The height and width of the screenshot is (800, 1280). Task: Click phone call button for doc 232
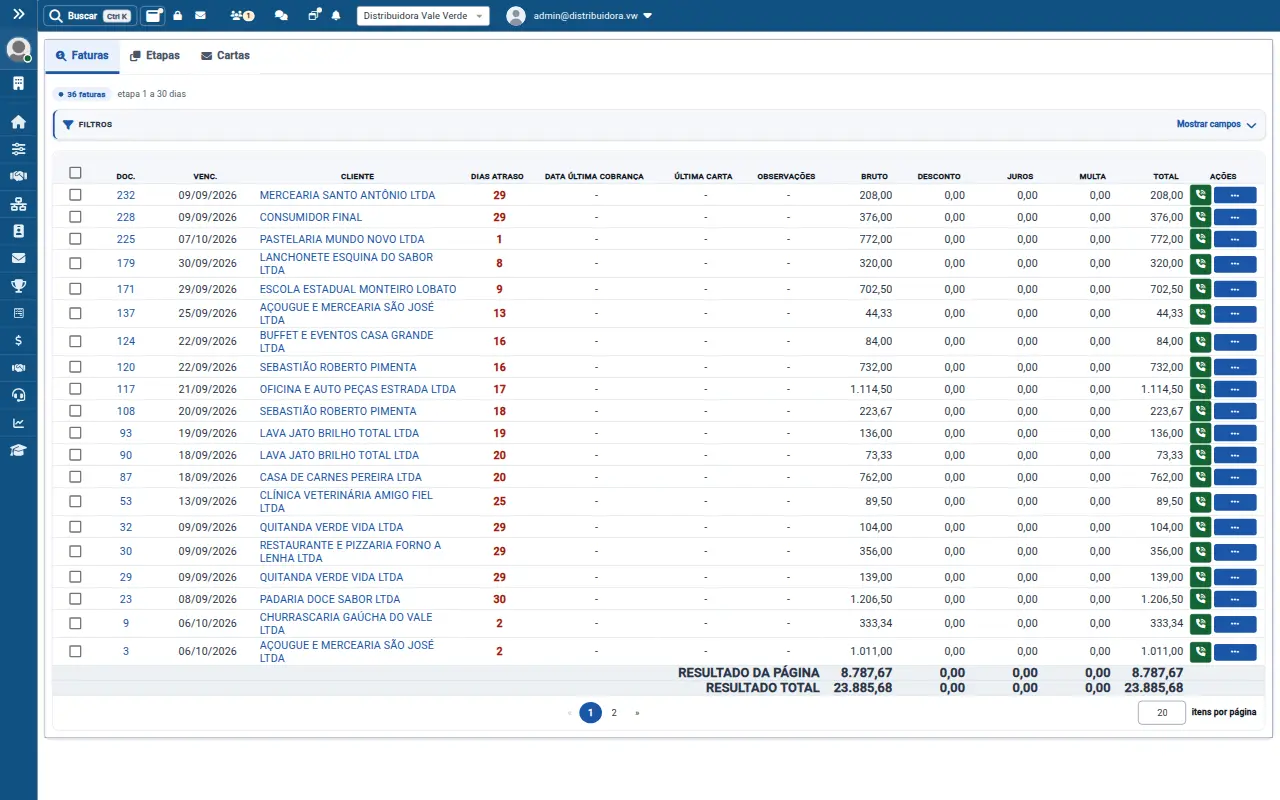(1200, 195)
